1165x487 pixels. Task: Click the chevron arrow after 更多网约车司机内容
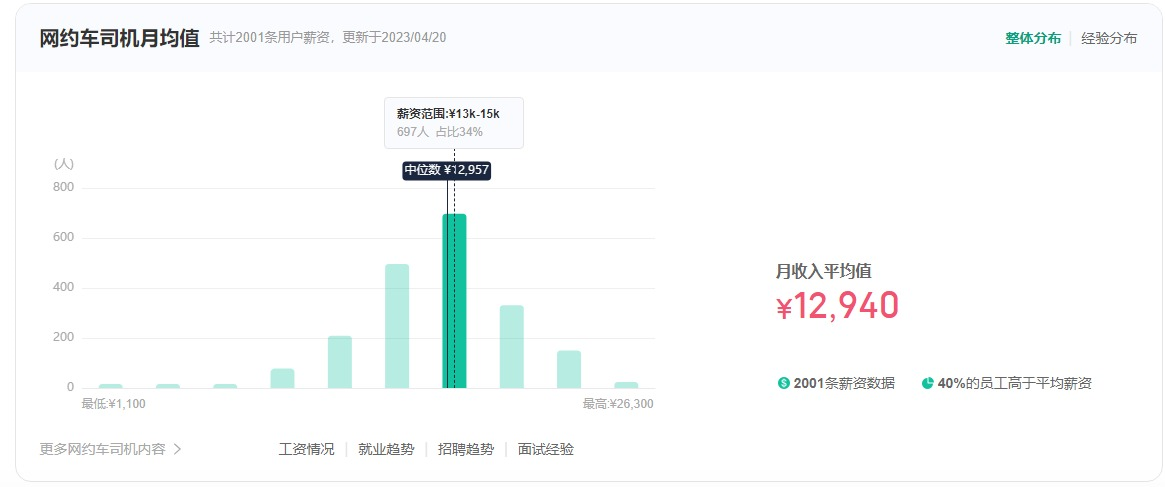point(178,449)
